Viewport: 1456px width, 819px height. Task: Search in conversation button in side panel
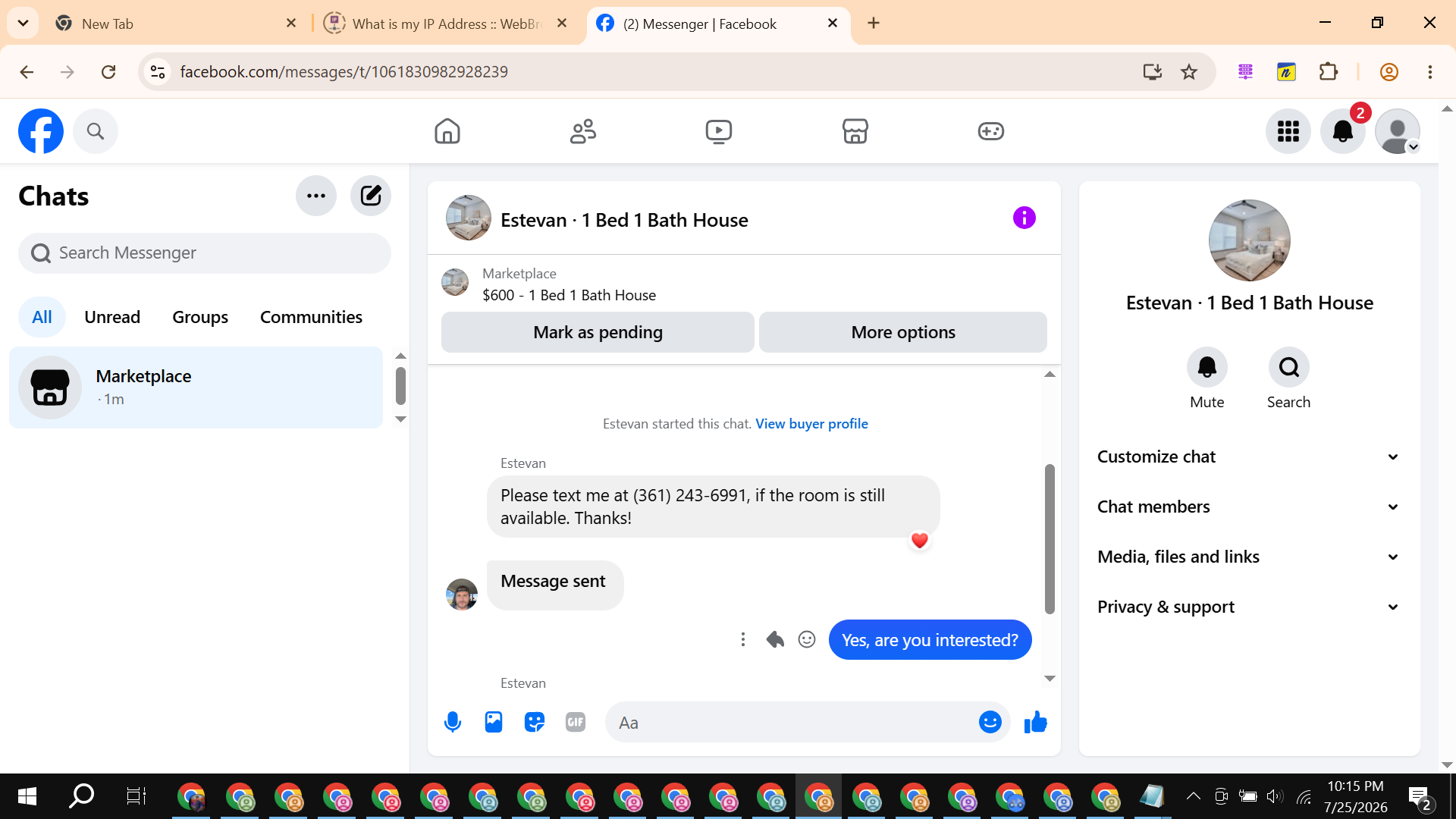pyautogui.click(x=1289, y=368)
